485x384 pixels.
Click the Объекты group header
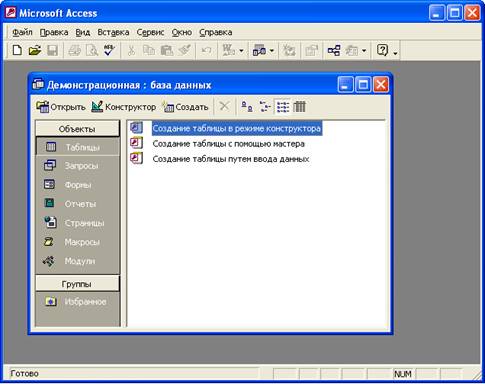(77, 129)
